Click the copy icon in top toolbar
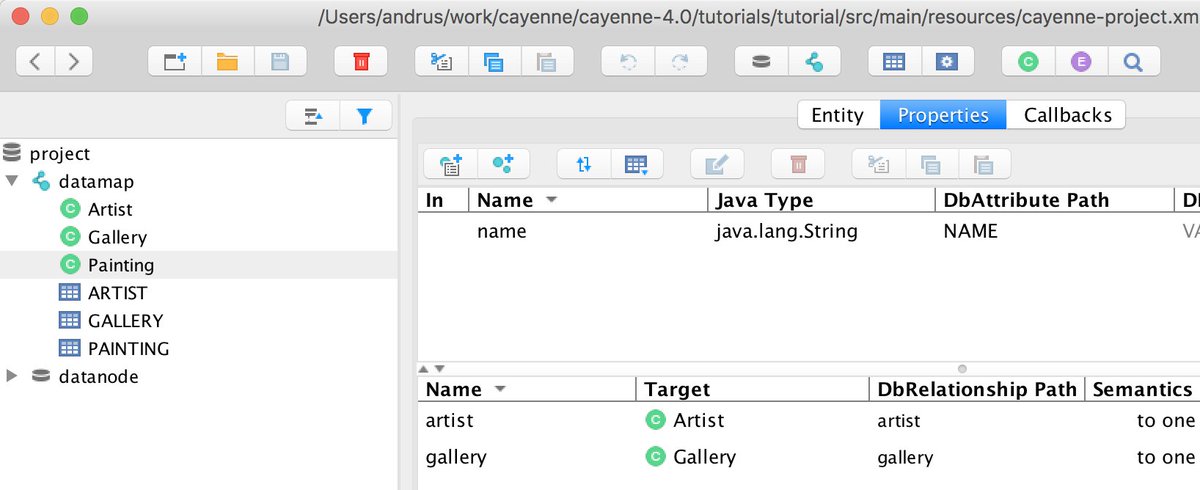The height and width of the screenshot is (490, 1200). [x=494, y=62]
